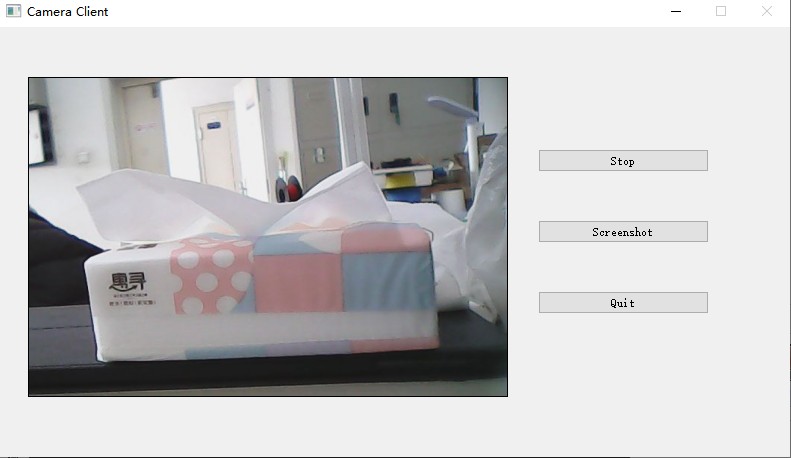
Task: Select the Camera Client title bar text
Action: (x=67, y=12)
